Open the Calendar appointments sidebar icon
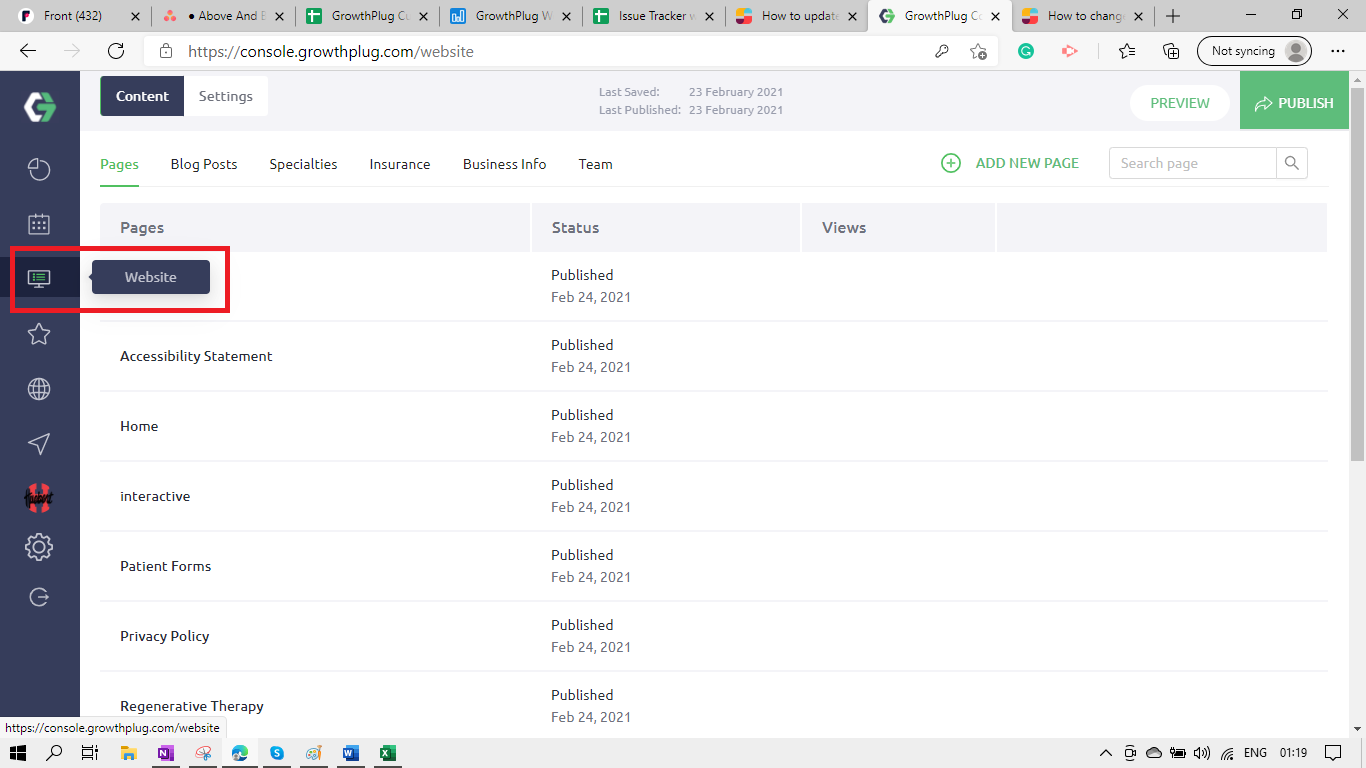 (39, 224)
